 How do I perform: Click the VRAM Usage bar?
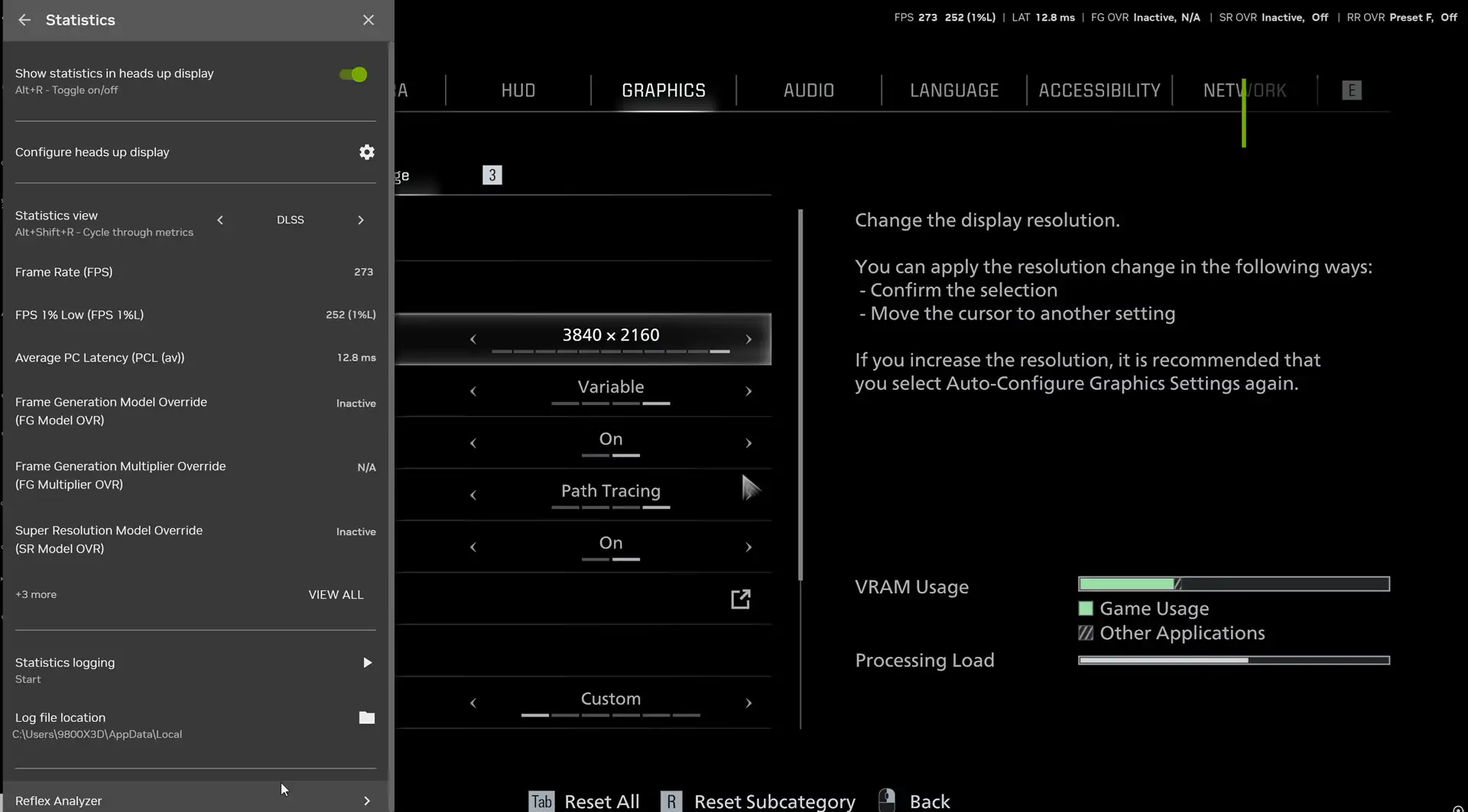point(1233,584)
